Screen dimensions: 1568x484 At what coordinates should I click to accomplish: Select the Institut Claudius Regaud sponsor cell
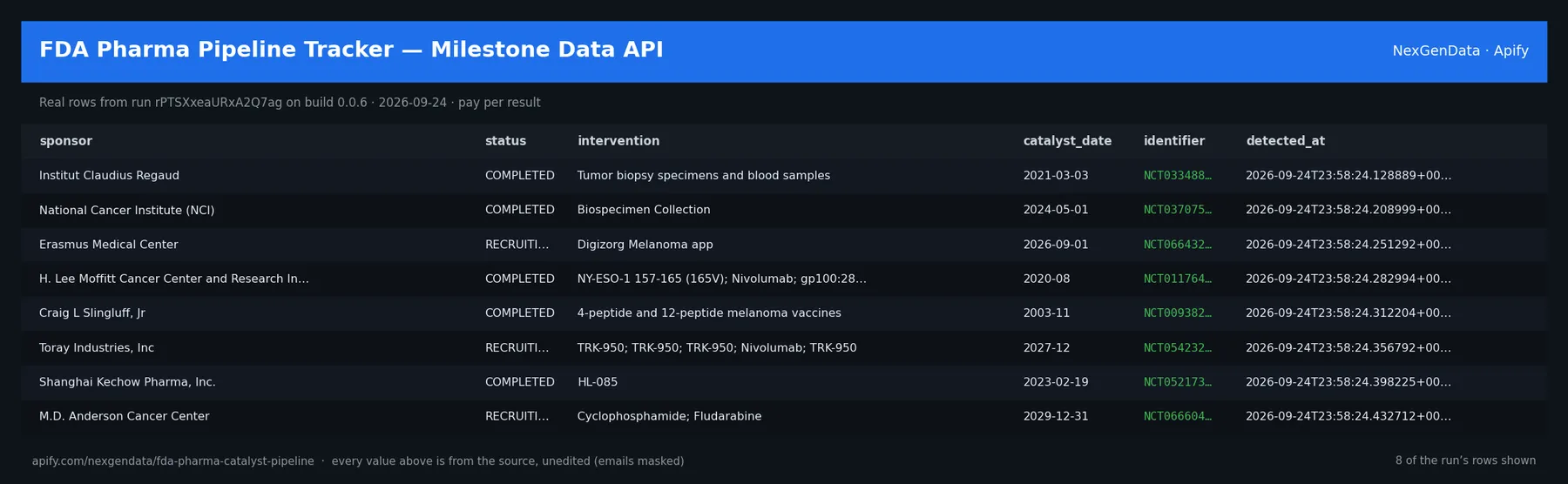coord(109,176)
